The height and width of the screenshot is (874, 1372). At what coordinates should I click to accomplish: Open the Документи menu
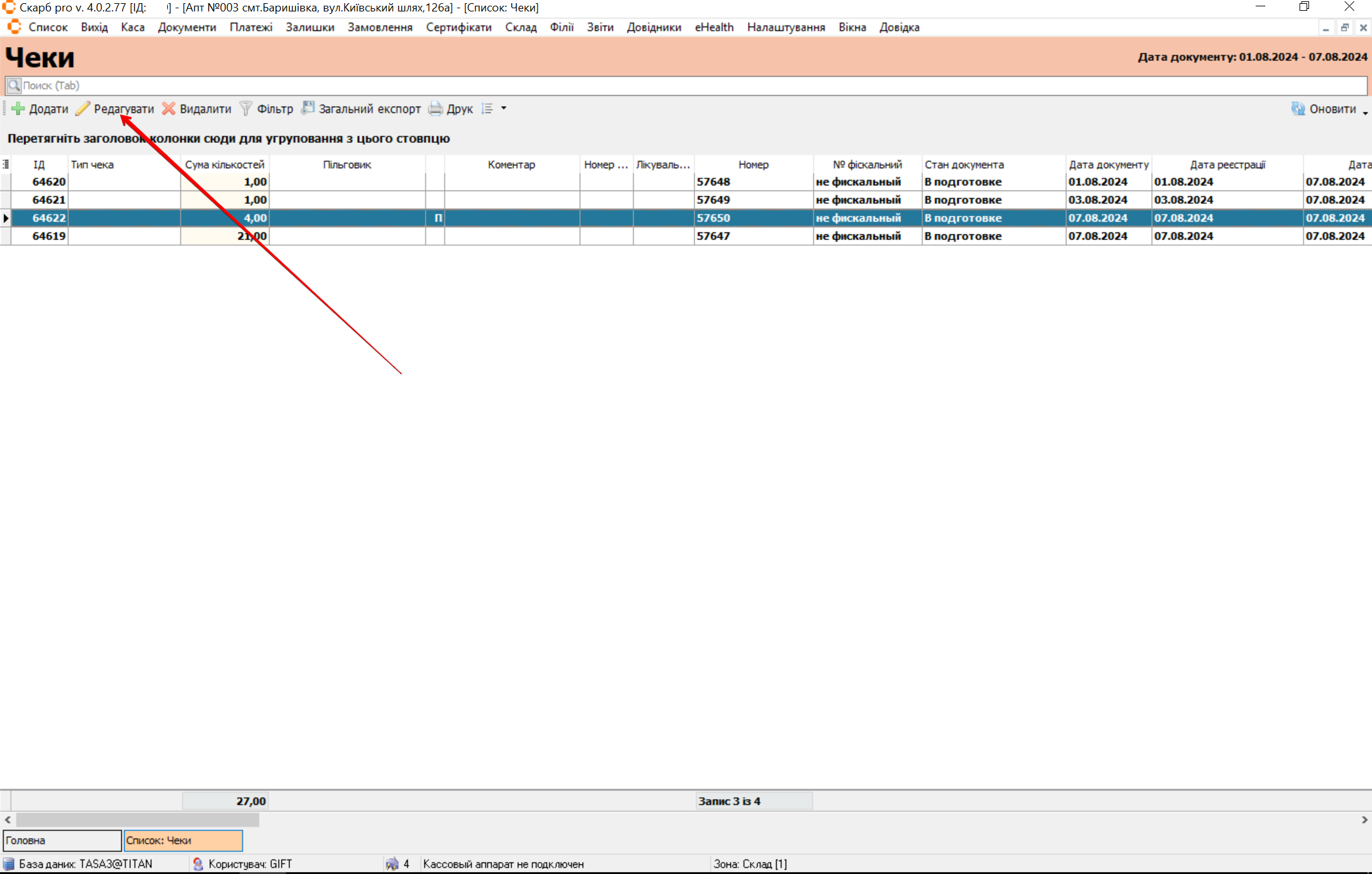tap(187, 27)
